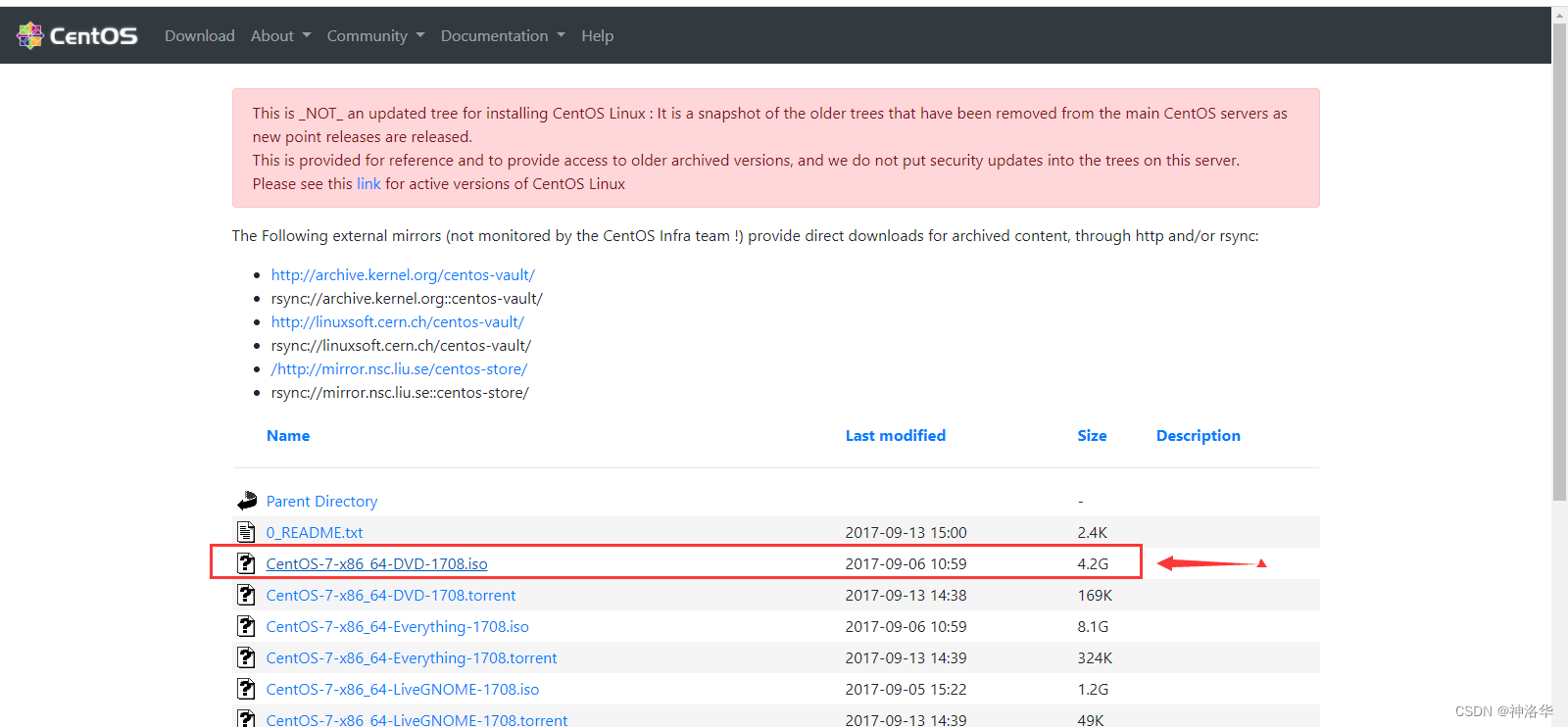Click the page's vertical scrollbar thumb
This screenshot has width=1568, height=727.
(x=1559, y=262)
